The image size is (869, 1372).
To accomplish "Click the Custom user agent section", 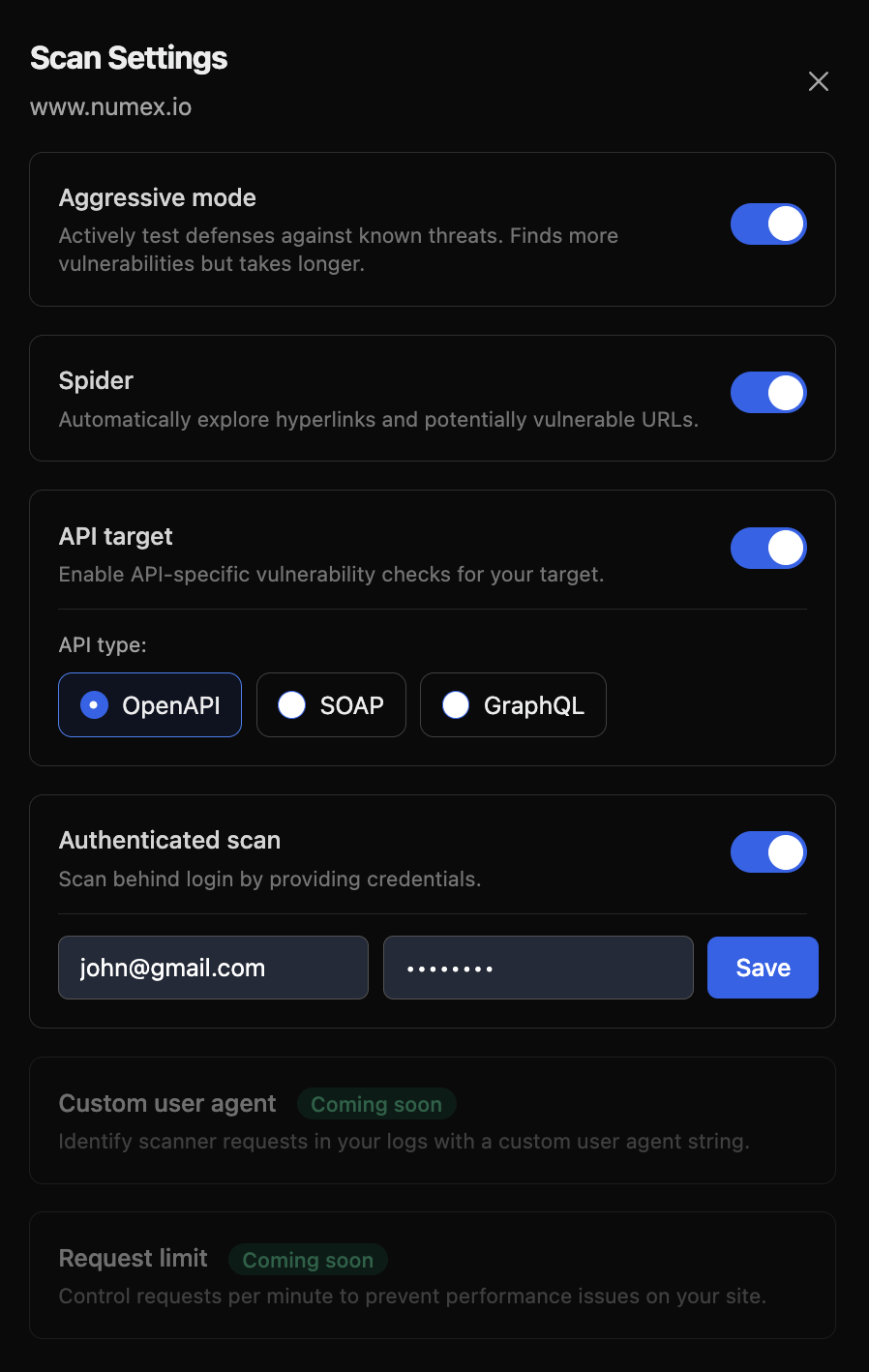I will point(167,1103).
